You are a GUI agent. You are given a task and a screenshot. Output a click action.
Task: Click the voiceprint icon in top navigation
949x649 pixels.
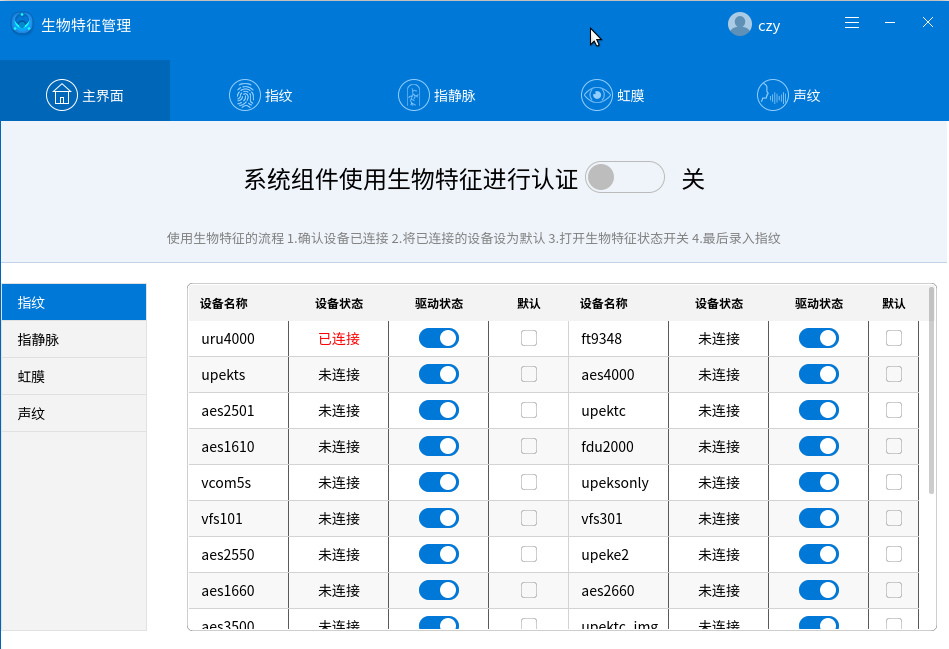773,95
